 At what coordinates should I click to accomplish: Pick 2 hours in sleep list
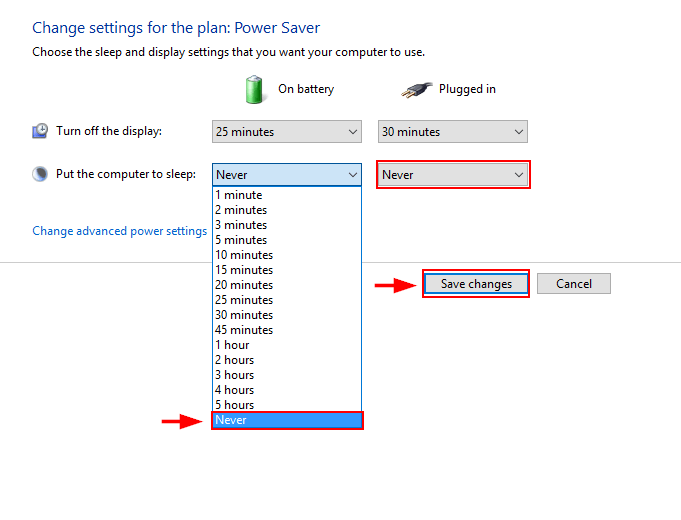click(x=287, y=360)
